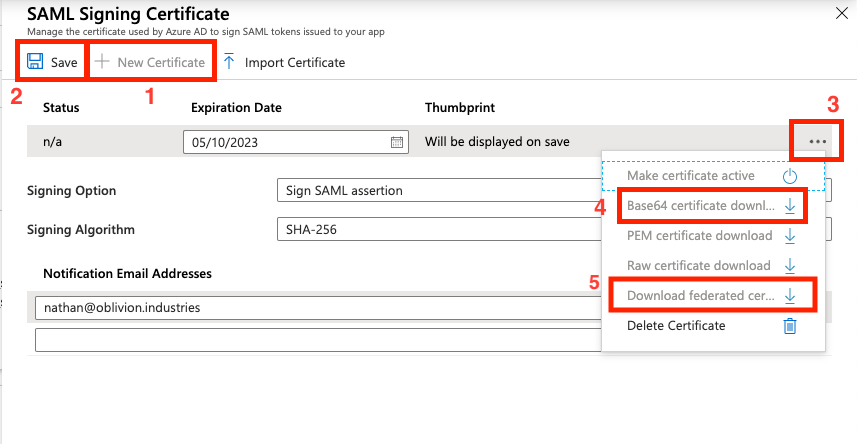
Task: Click the power icon beside Make certificate active
Action: 790,176
